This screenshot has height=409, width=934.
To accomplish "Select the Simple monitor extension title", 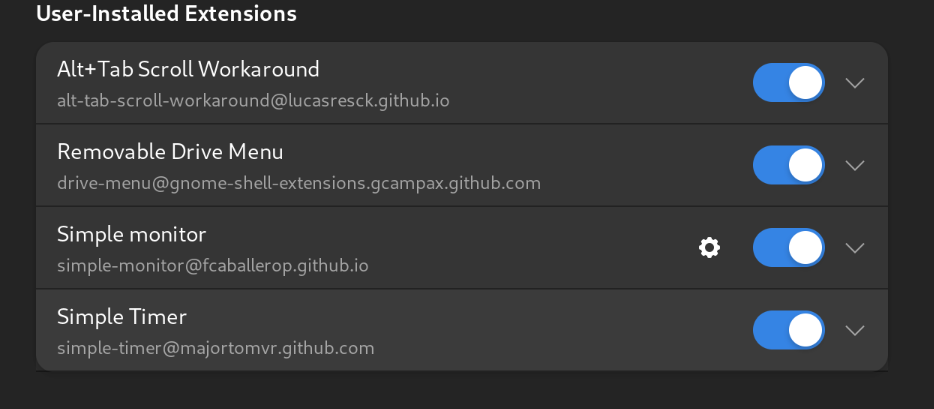I will click(x=131, y=235).
